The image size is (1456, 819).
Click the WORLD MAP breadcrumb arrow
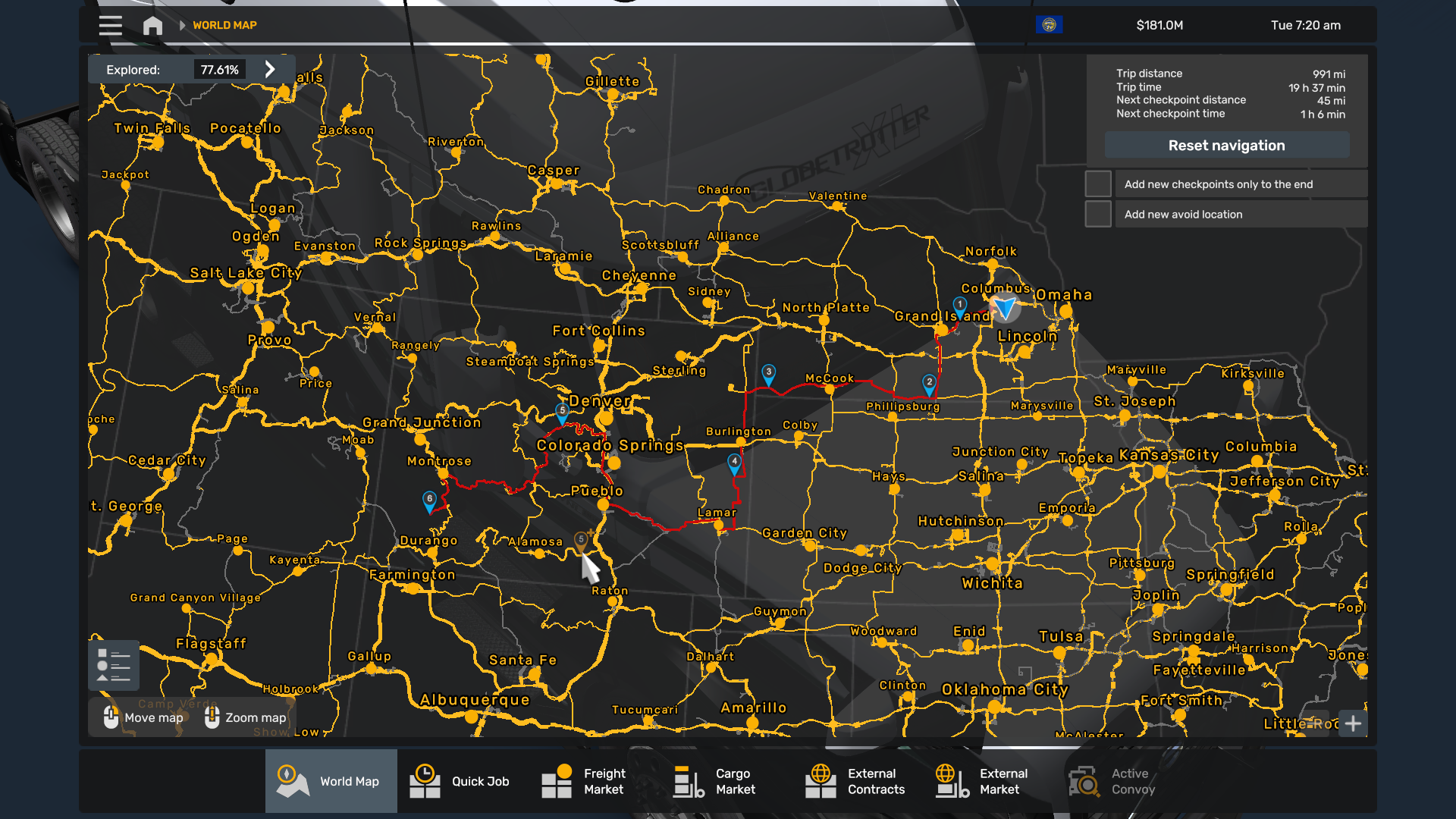pyautogui.click(x=182, y=25)
